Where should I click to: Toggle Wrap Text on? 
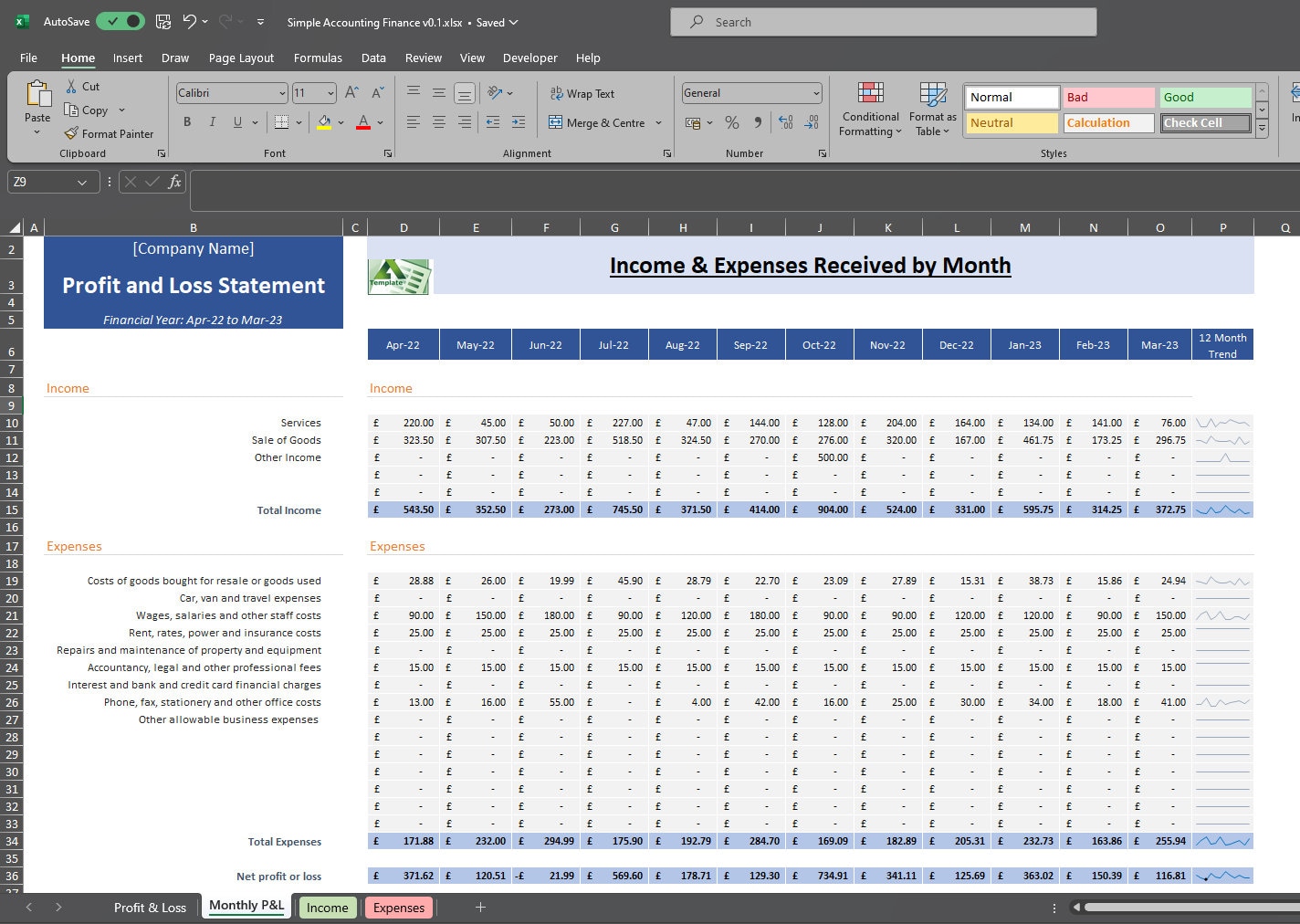coord(582,92)
